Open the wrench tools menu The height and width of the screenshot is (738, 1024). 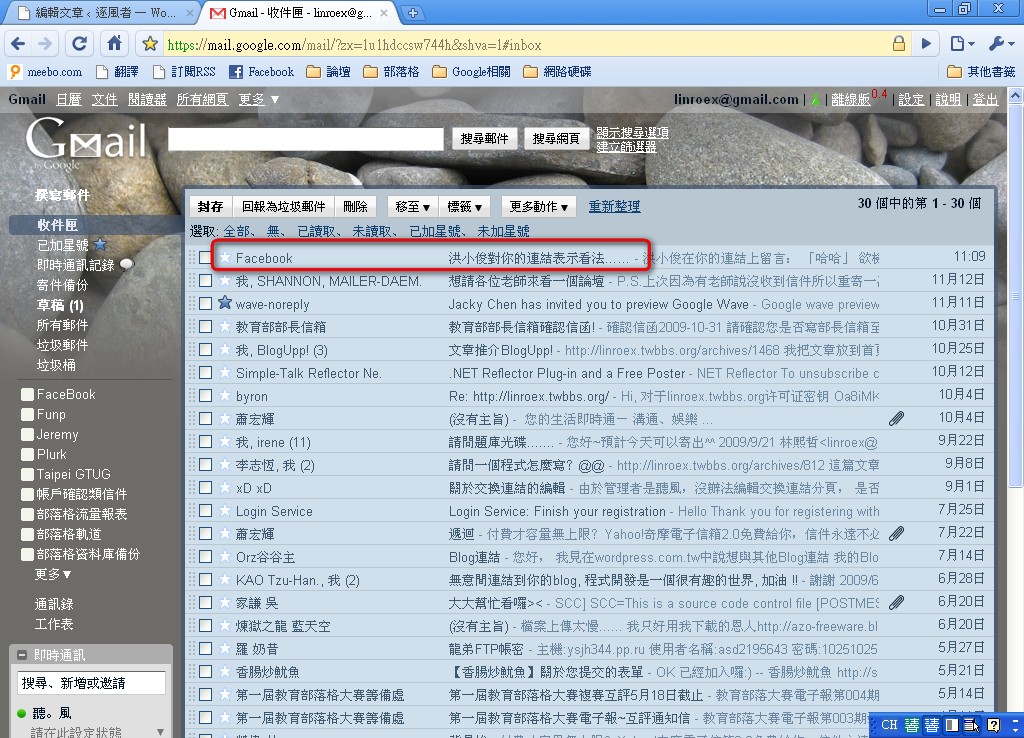pyautogui.click(x=1000, y=44)
